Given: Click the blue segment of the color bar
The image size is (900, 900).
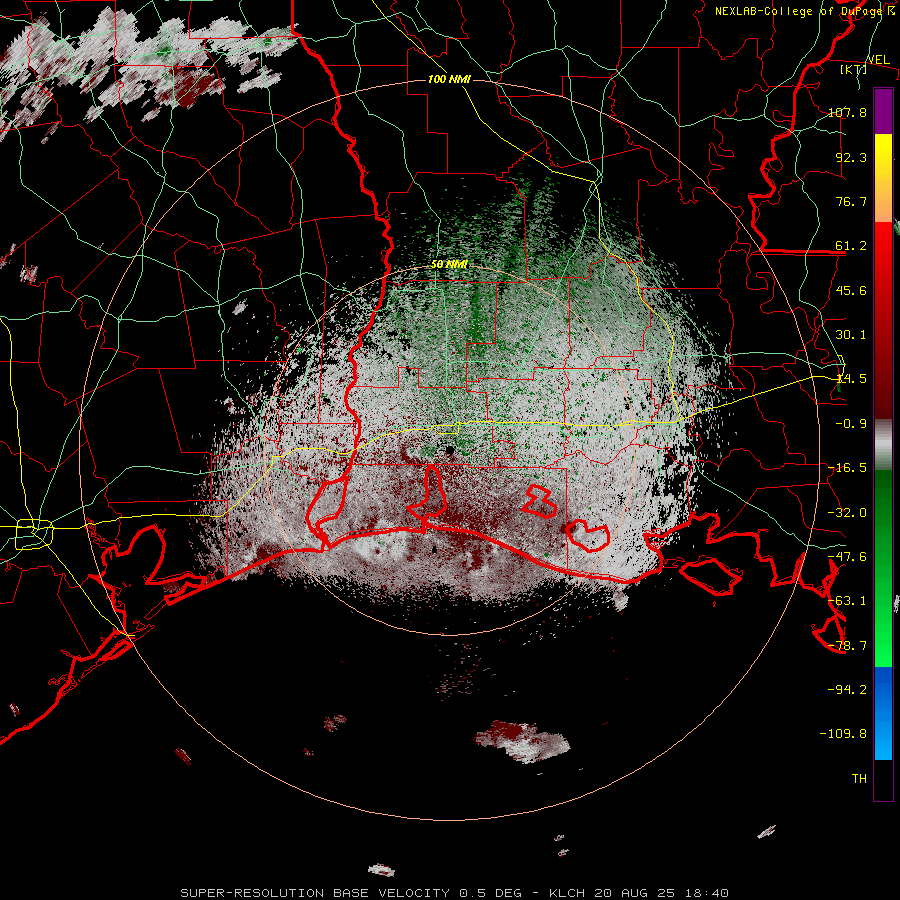Looking at the screenshot, I should click(883, 713).
